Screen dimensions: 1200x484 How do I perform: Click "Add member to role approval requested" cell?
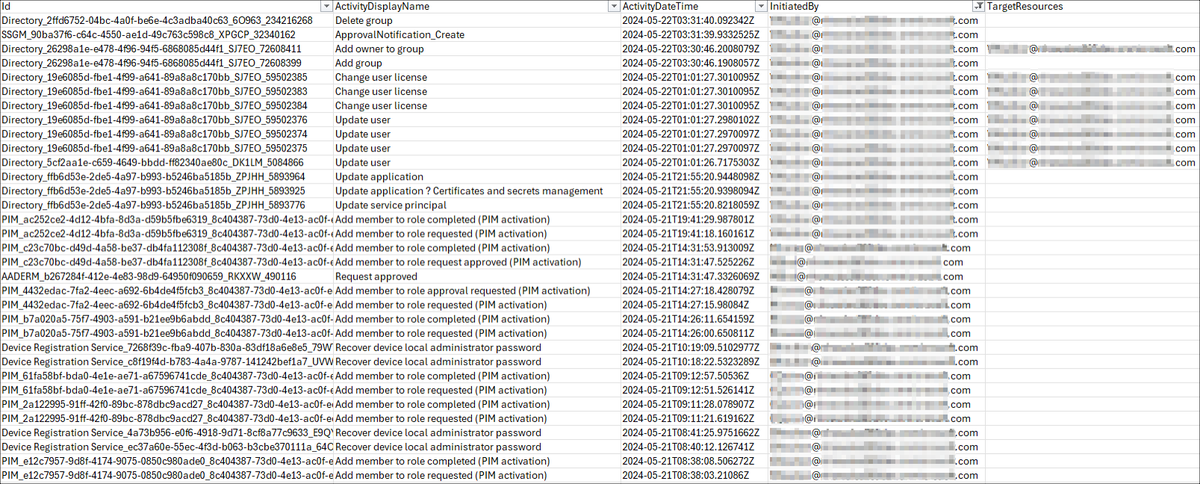(x=476, y=290)
